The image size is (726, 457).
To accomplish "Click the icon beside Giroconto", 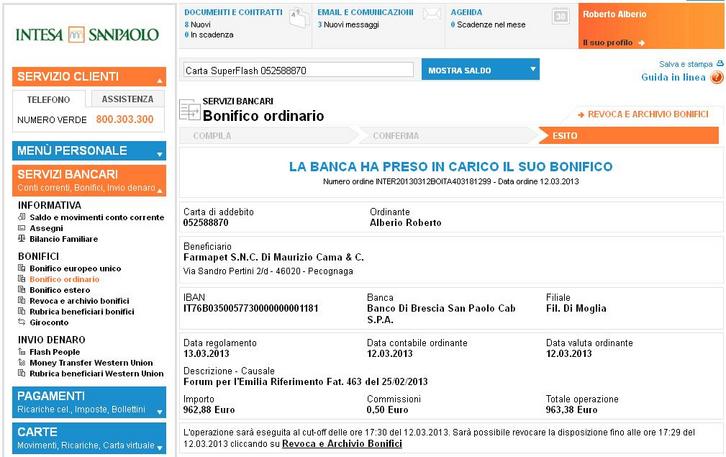I will (x=23, y=323).
